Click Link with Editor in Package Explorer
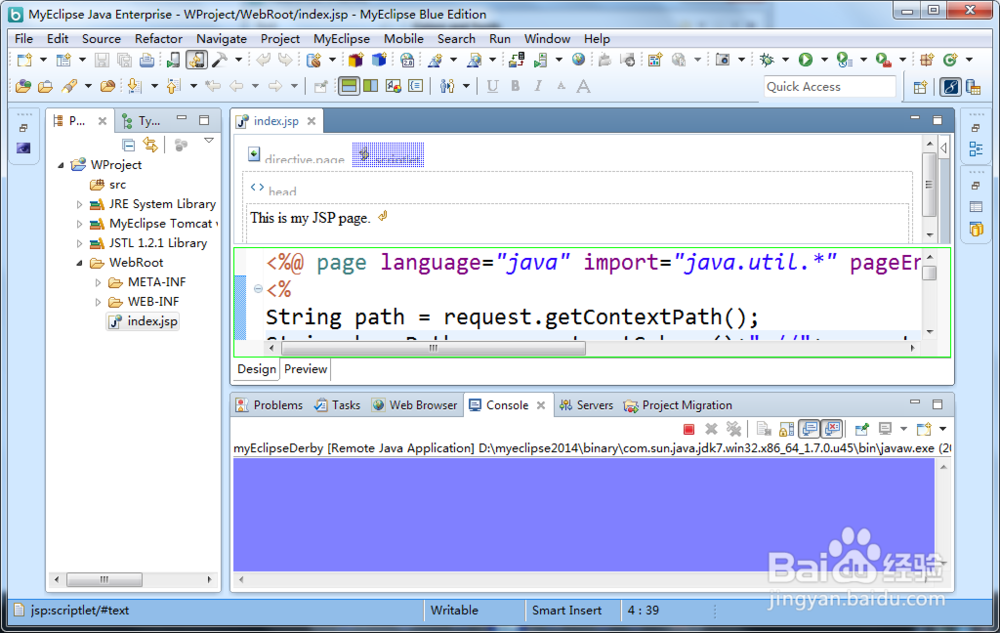Image resolution: width=1000 pixels, height=633 pixels. click(151, 145)
